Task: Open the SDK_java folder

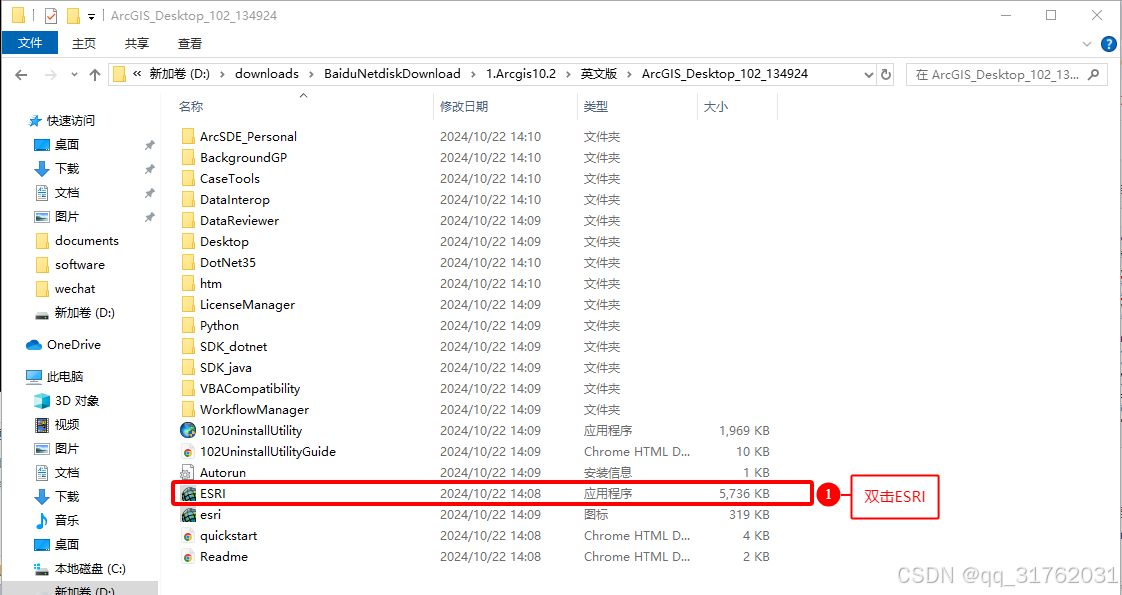Action: (x=225, y=368)
